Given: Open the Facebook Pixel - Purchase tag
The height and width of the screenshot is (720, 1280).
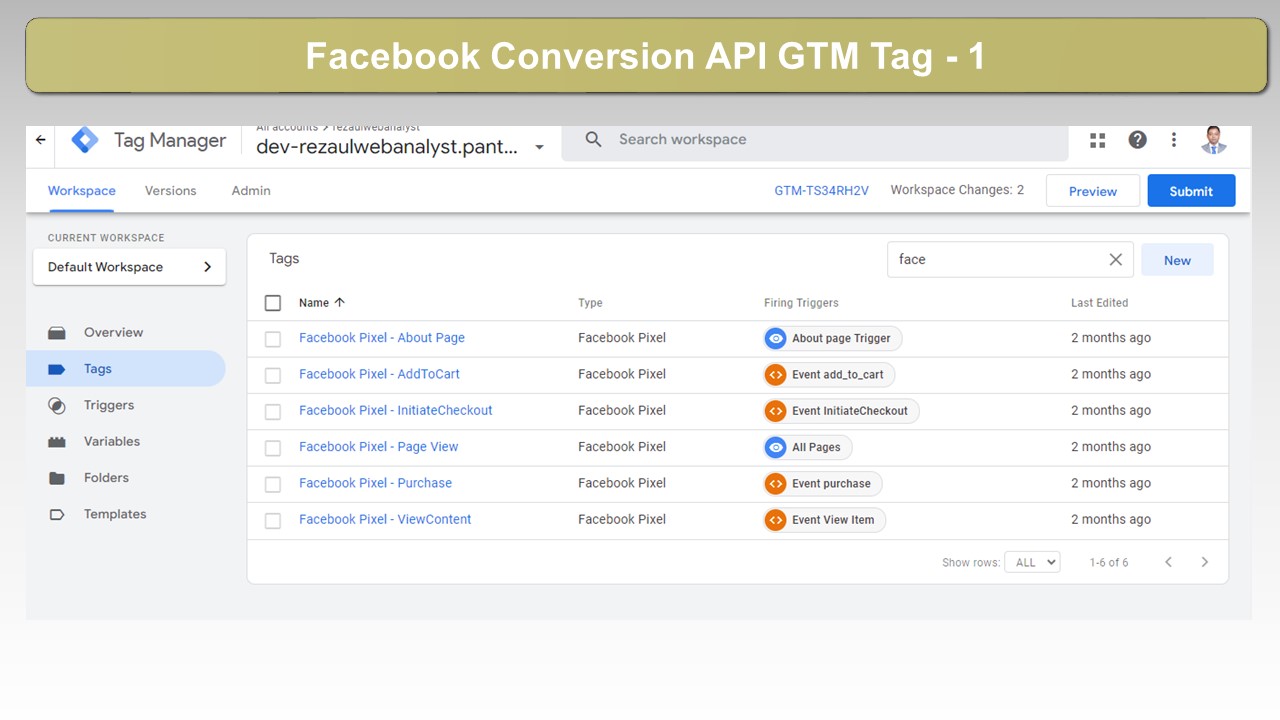Looking at the screenshot, I should (x=375, y=483).
